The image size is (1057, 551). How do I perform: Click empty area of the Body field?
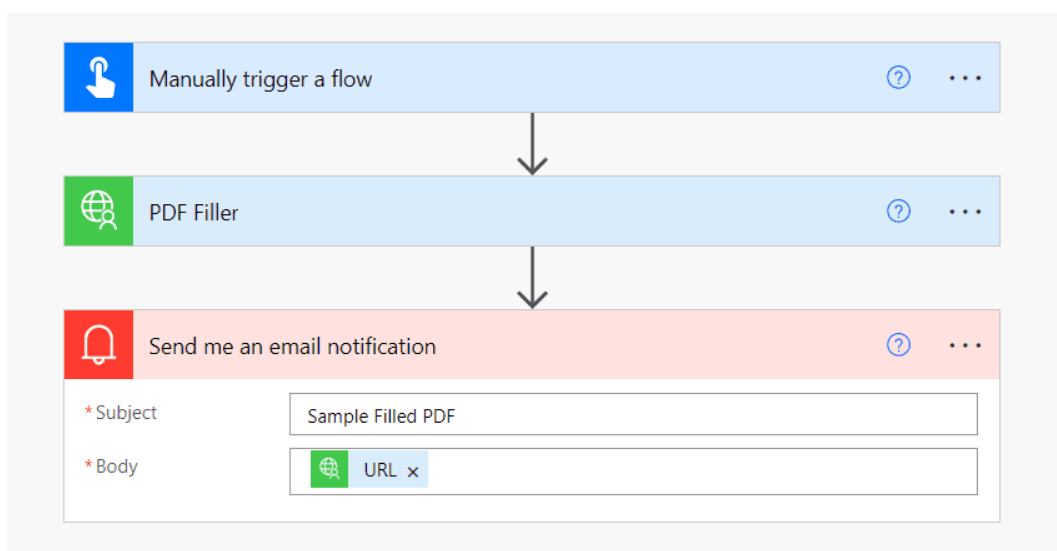[x=701, y=471]
